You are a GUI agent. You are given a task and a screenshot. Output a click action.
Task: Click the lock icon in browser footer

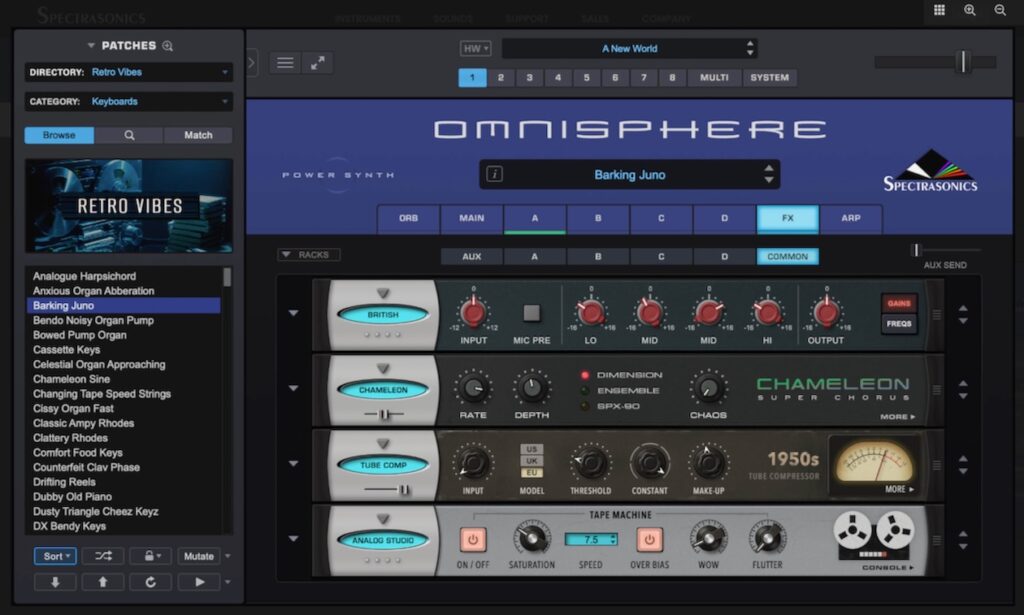[x=149, y=556]
